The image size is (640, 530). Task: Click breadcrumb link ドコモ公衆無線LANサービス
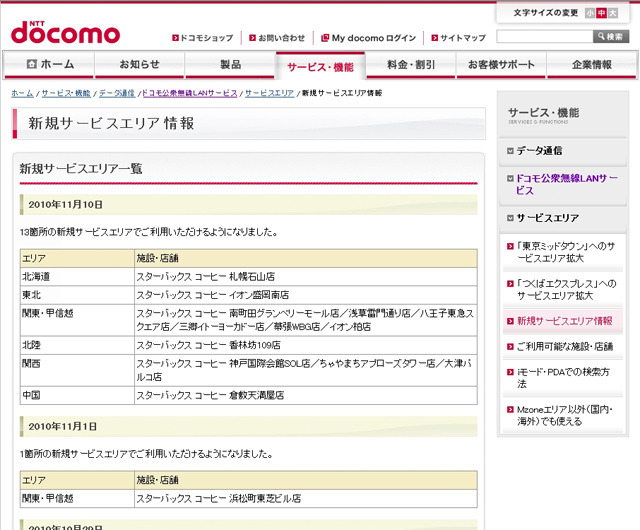point(190,93)
